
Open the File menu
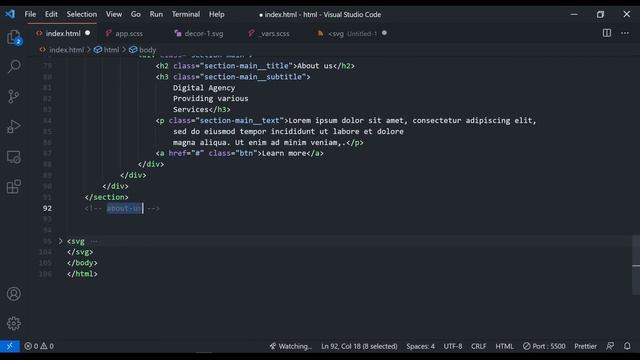tap(30, 14)
